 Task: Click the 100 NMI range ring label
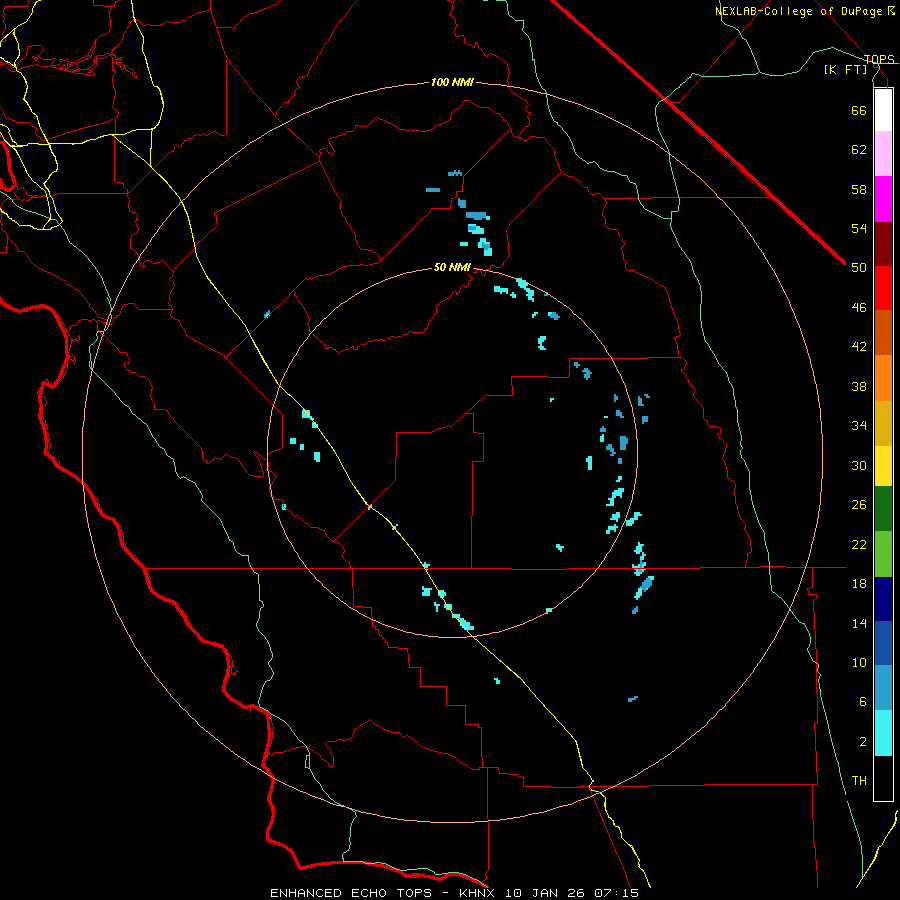tap(452, 82)
